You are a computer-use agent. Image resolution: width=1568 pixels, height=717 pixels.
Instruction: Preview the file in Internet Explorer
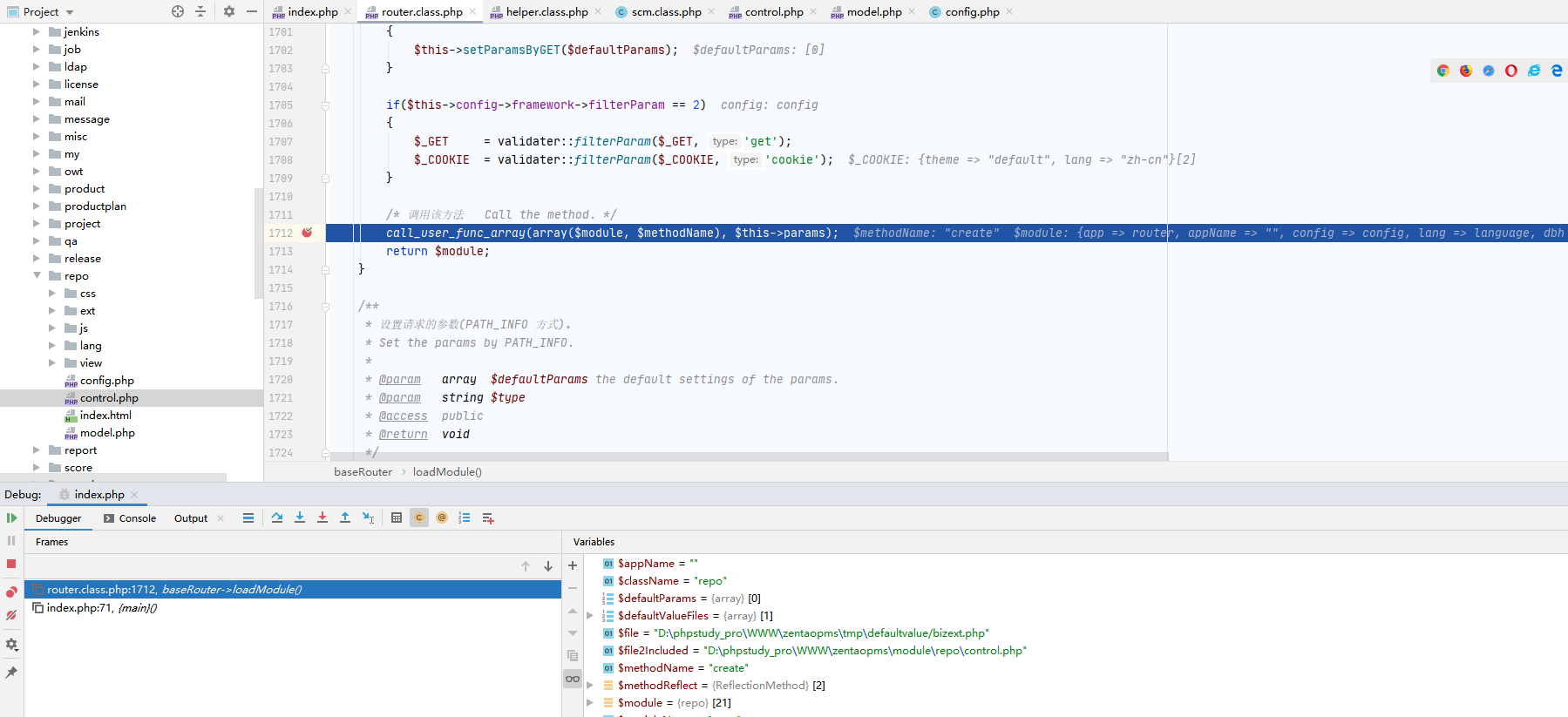coord(1534,71)
